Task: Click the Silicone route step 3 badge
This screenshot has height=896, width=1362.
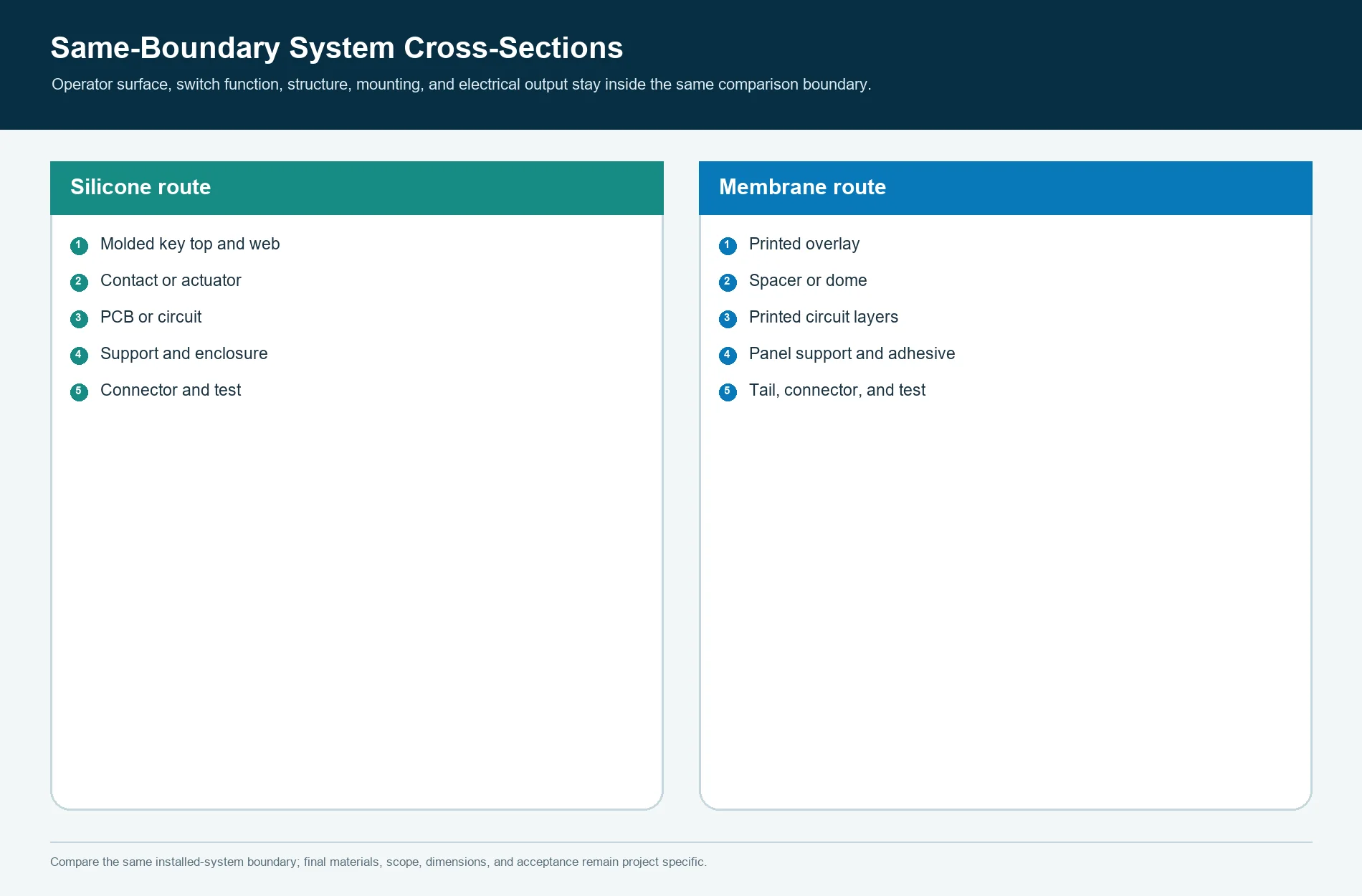Action: click(x=79, y=319)
